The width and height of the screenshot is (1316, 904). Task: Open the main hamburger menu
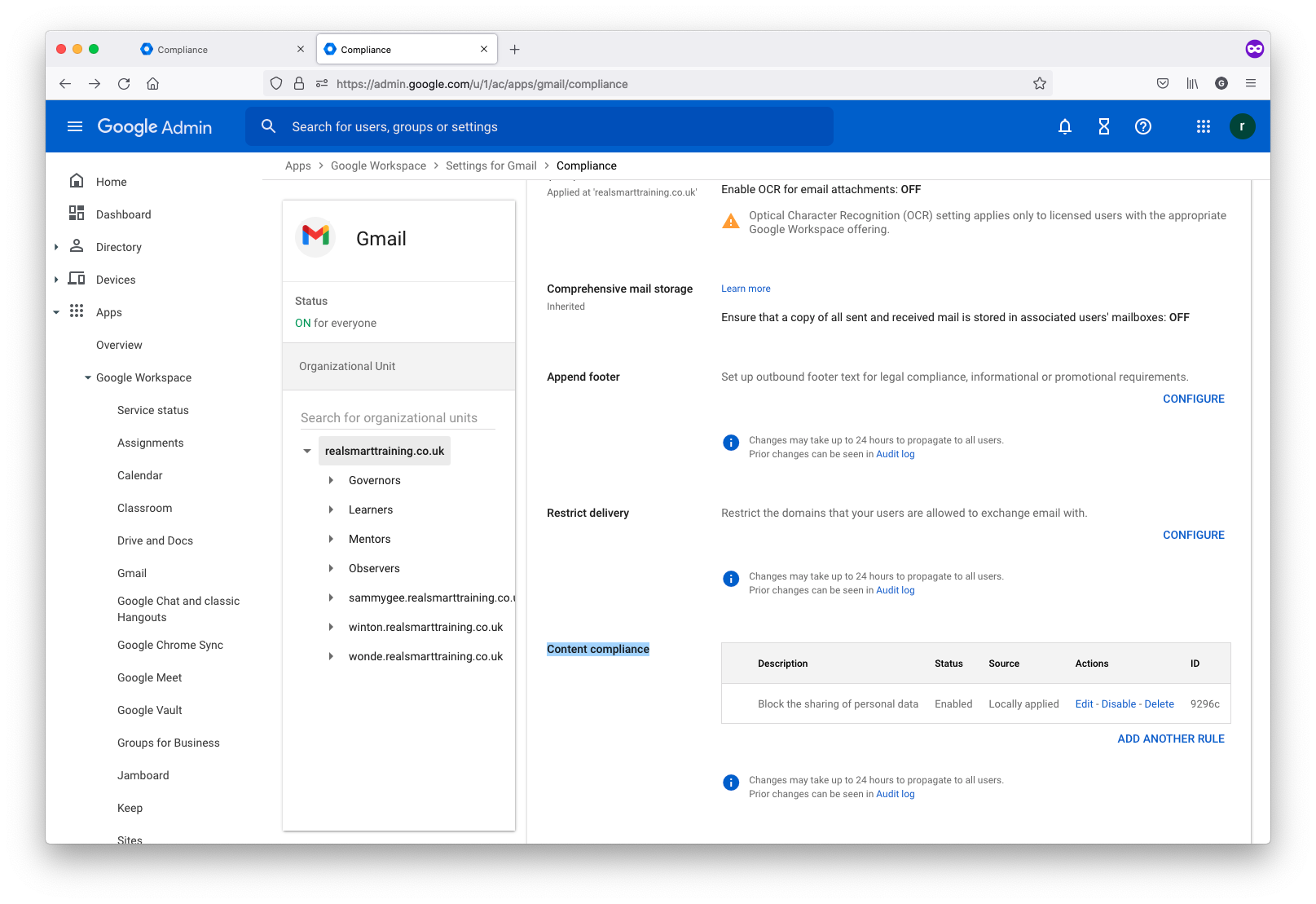click(75, 126)
